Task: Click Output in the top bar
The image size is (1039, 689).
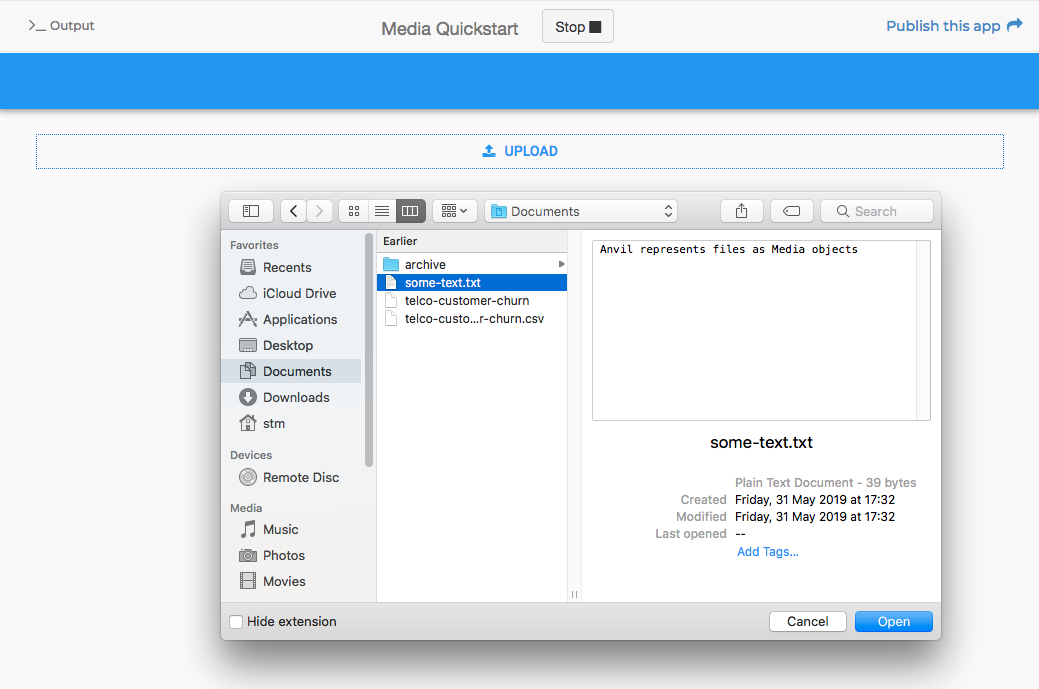Action: click(x=61, y=25)
